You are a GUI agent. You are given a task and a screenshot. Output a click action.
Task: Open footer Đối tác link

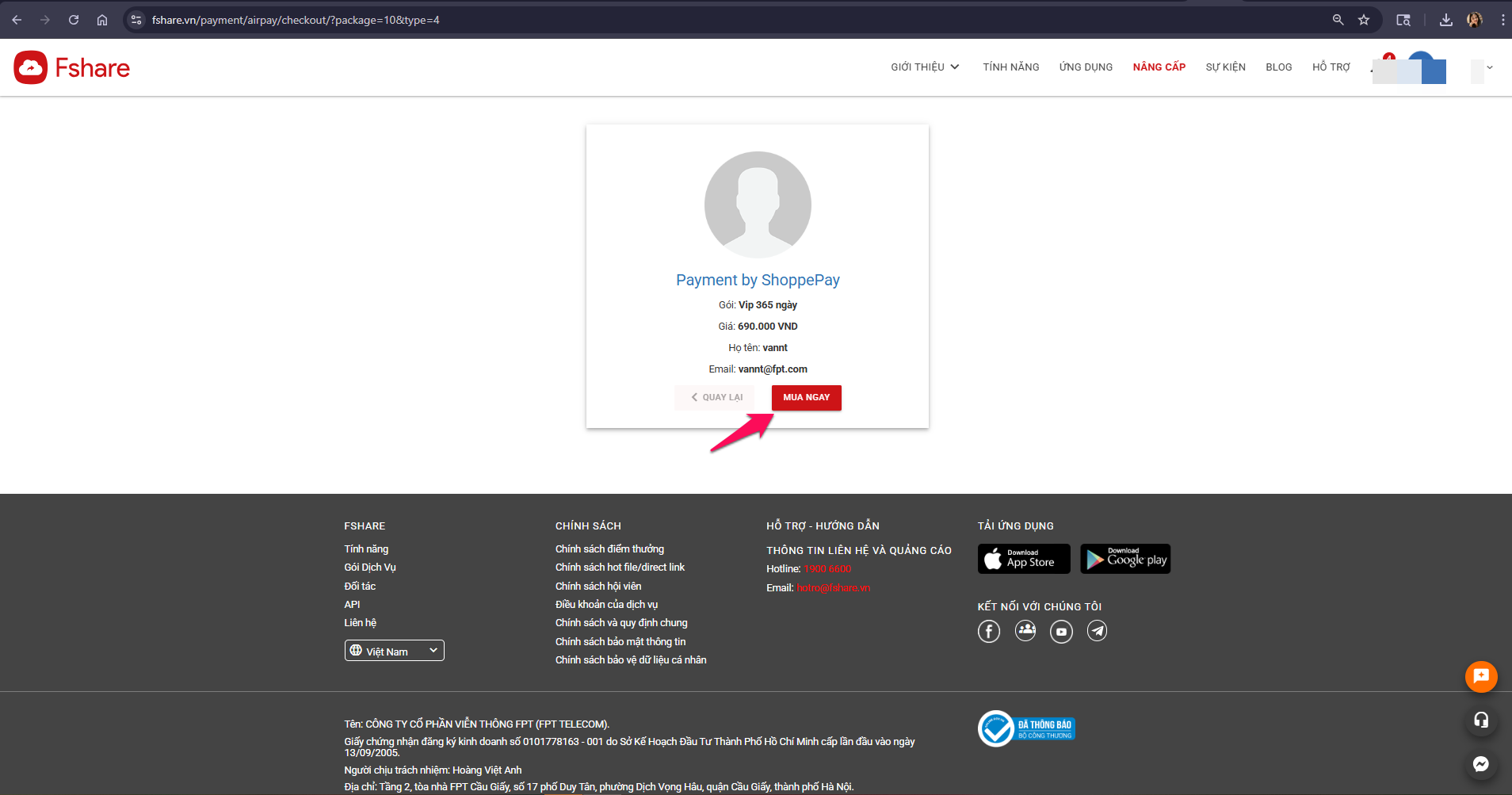(x=360, y=587)
